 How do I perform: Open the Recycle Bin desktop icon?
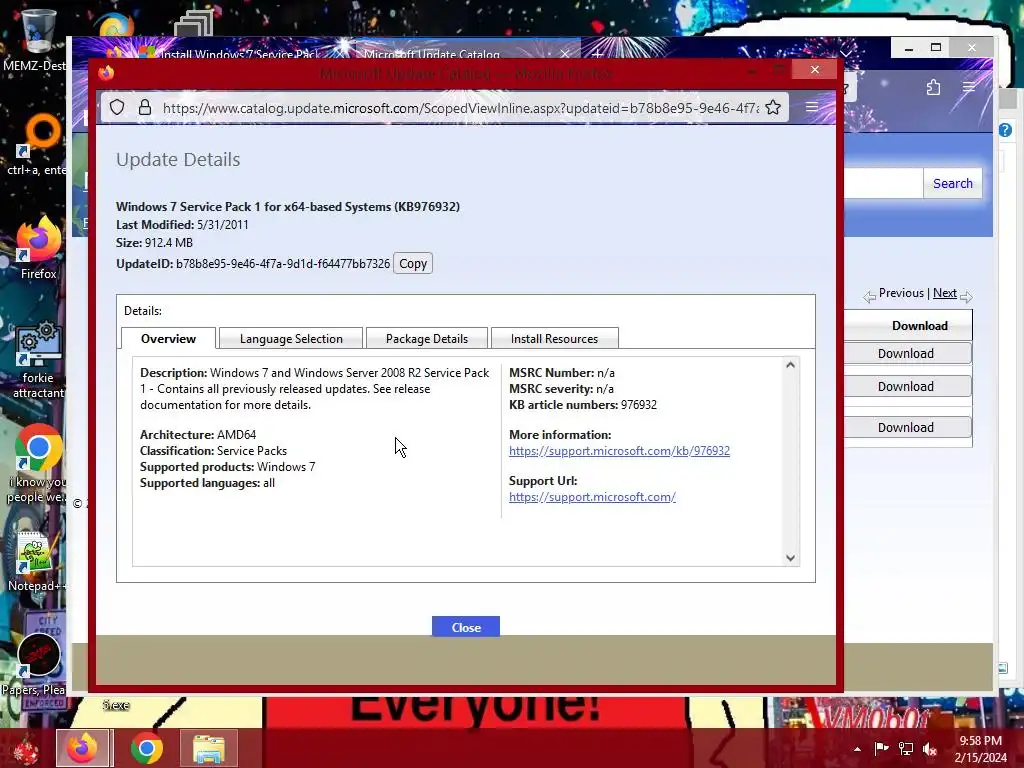coord(37,39)
